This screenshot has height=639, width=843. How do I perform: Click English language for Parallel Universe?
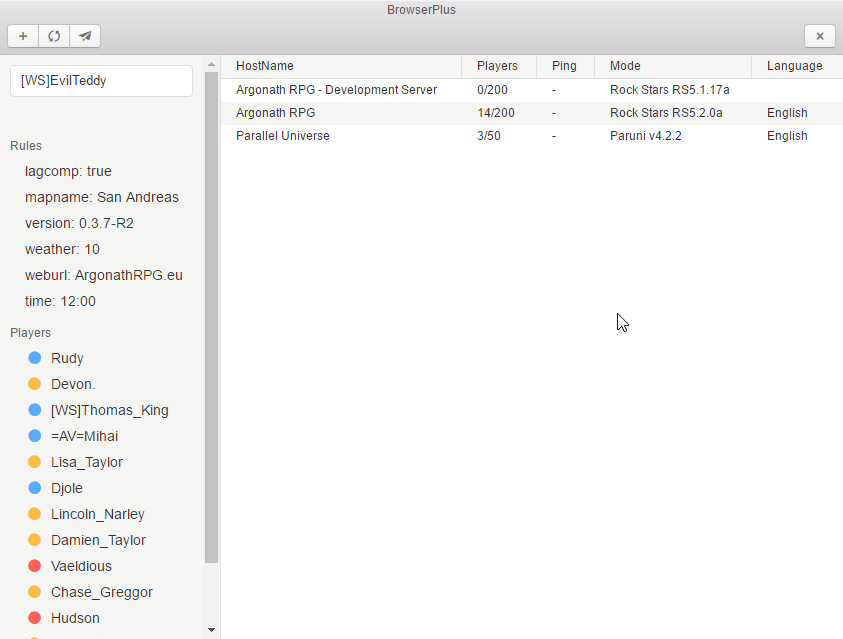pyautogui.click(x=787, y=136)
